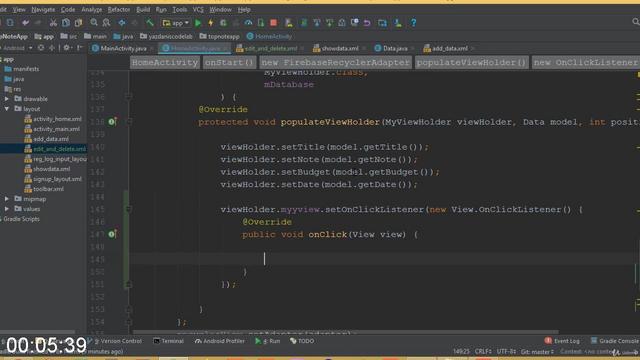640x360 pixels.
Task: Select the manifests folder in project tree
Action: (22, 69)
